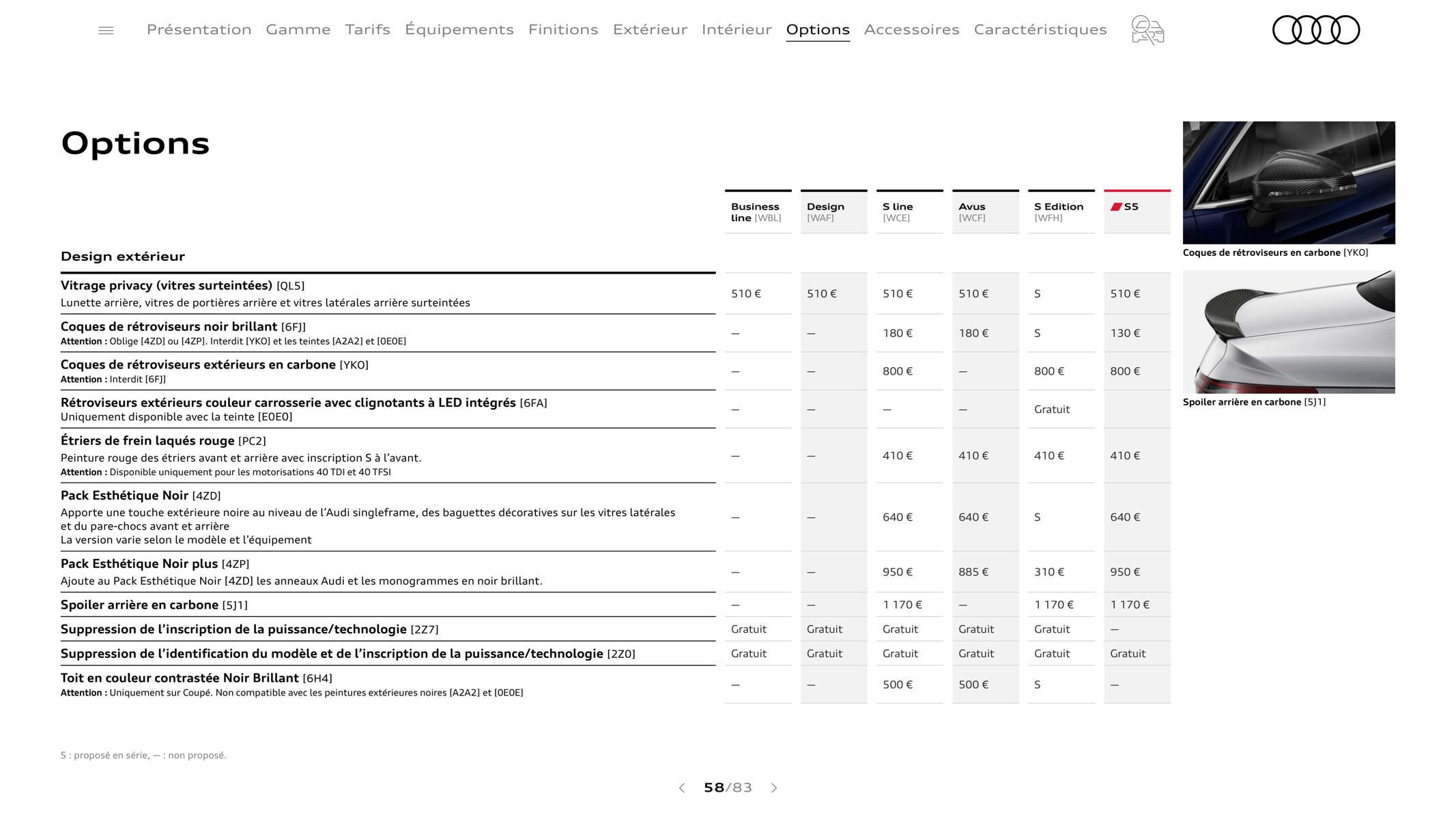Open the Finitions tab

(x=563, y=29)
